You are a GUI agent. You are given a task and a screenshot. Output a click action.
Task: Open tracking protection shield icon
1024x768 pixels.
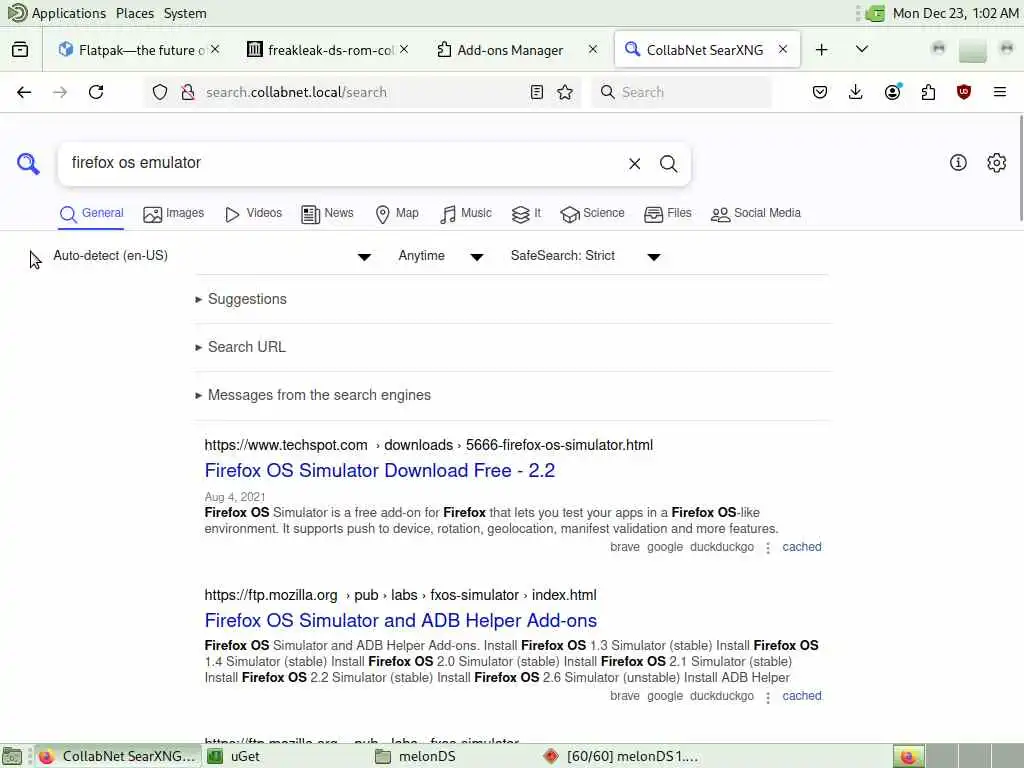160,92
